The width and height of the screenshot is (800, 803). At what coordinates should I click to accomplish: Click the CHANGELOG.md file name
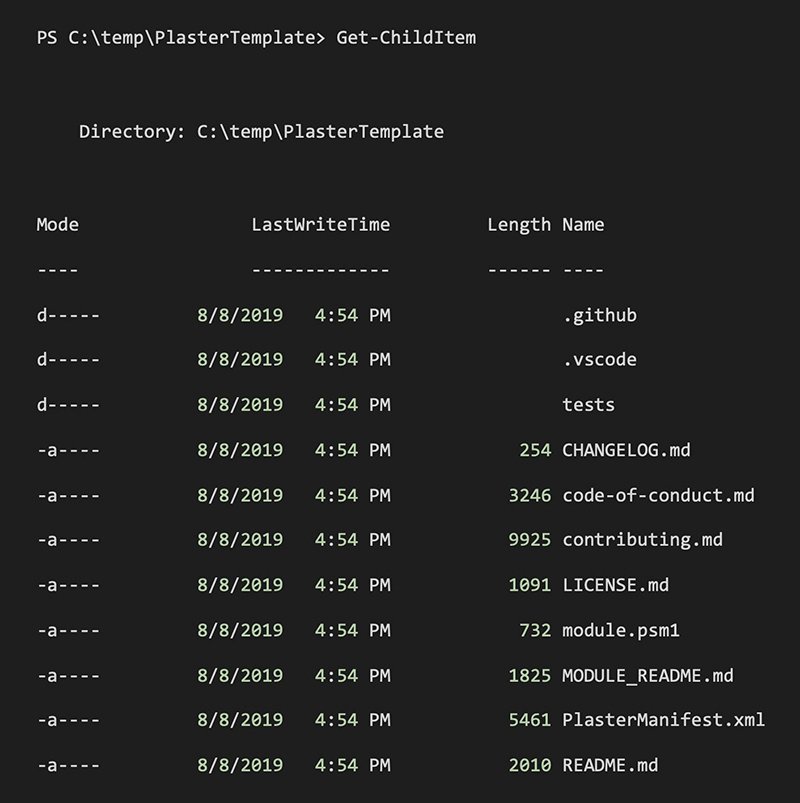[x=626, y=450]
